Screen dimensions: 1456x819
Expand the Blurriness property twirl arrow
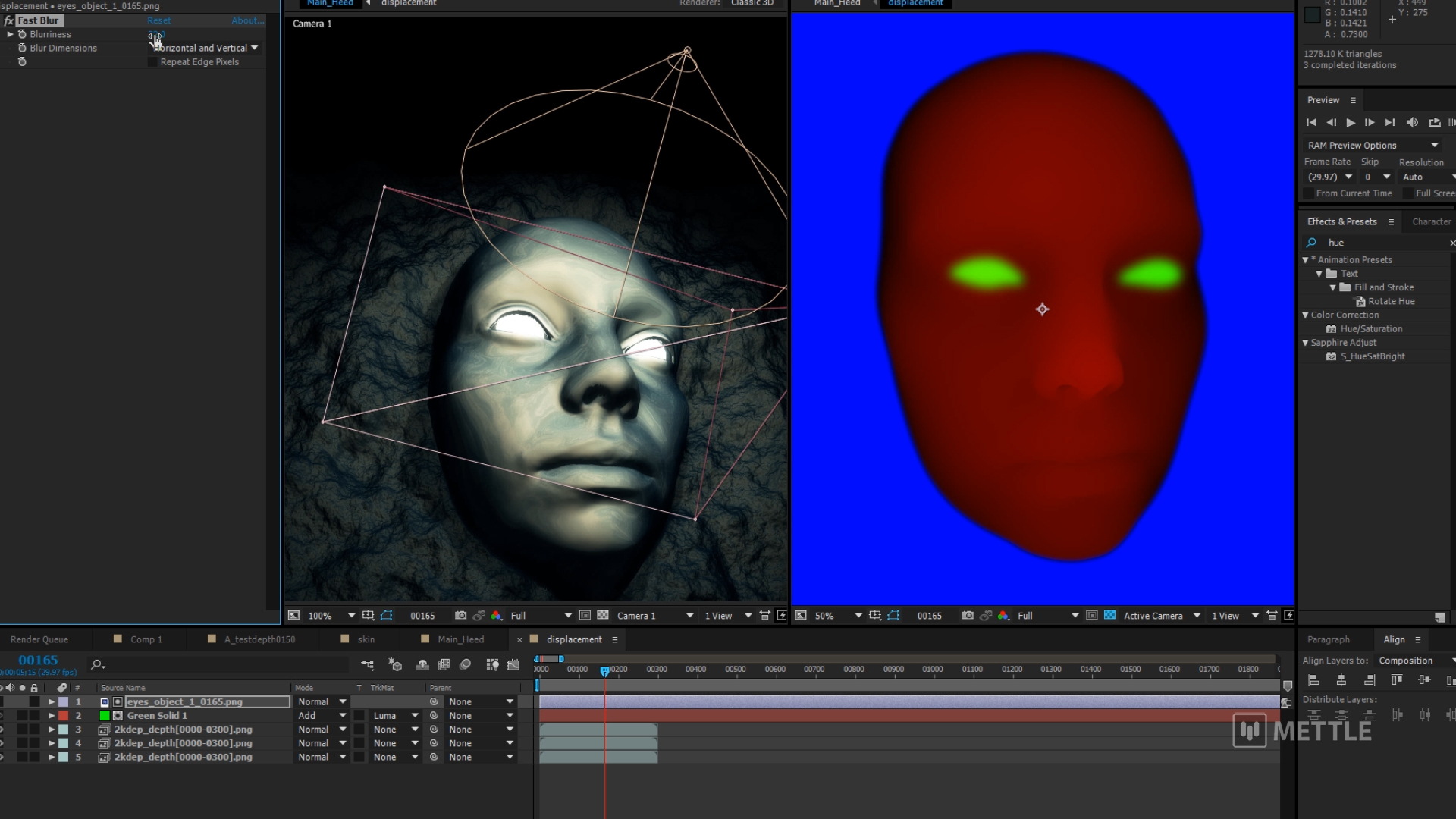click(10, 34)
